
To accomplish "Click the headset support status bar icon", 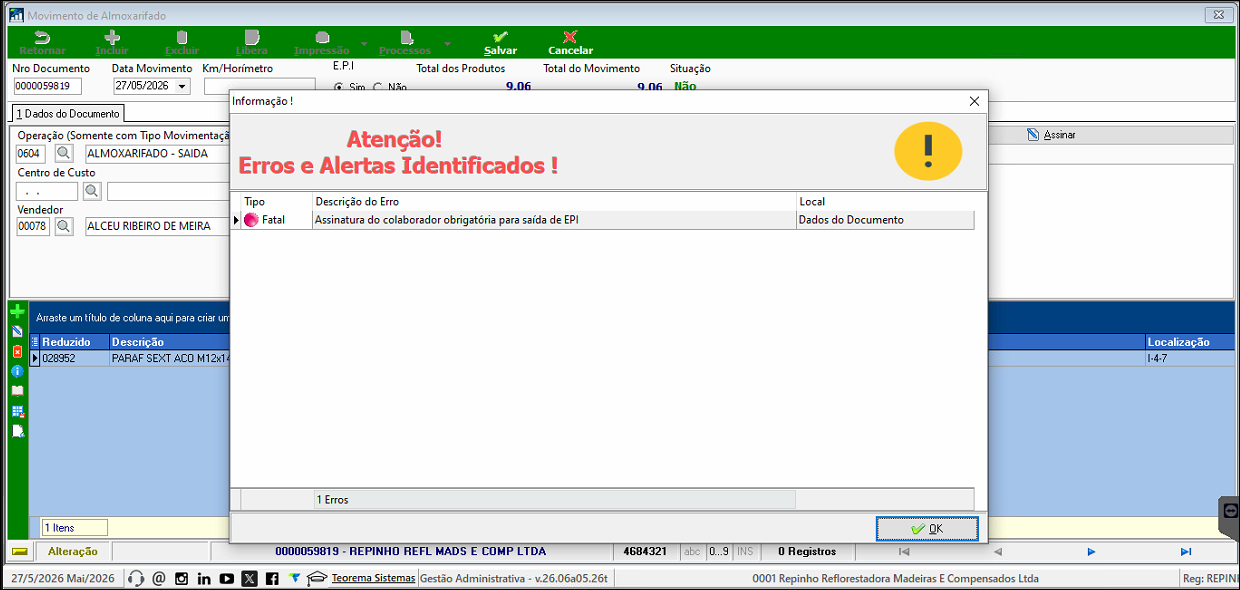I will (136, 578).
